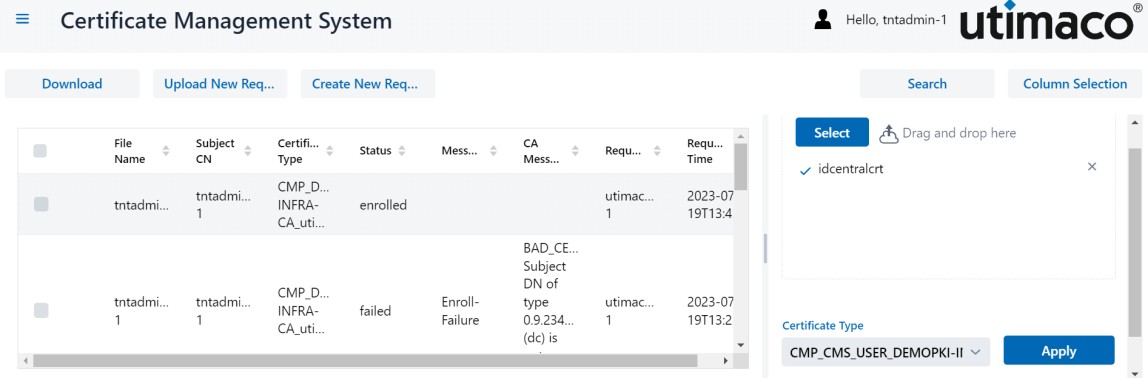1148x378 pixels.
Task: Check the enrolled request row checkbox
Action: coord(41,205)
